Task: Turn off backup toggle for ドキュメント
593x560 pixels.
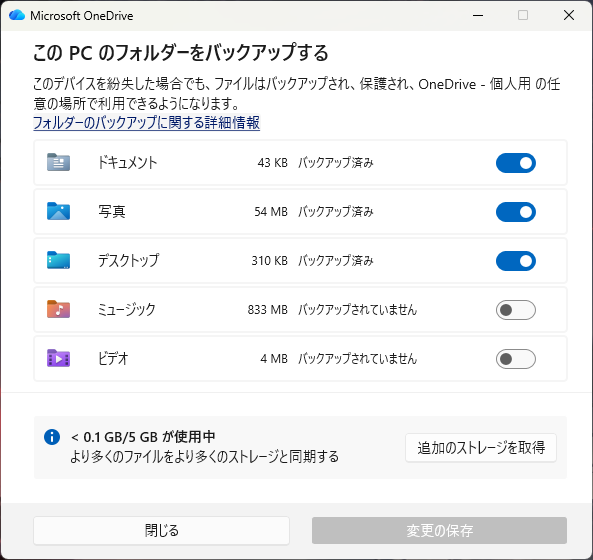Action: click(515, 163)
